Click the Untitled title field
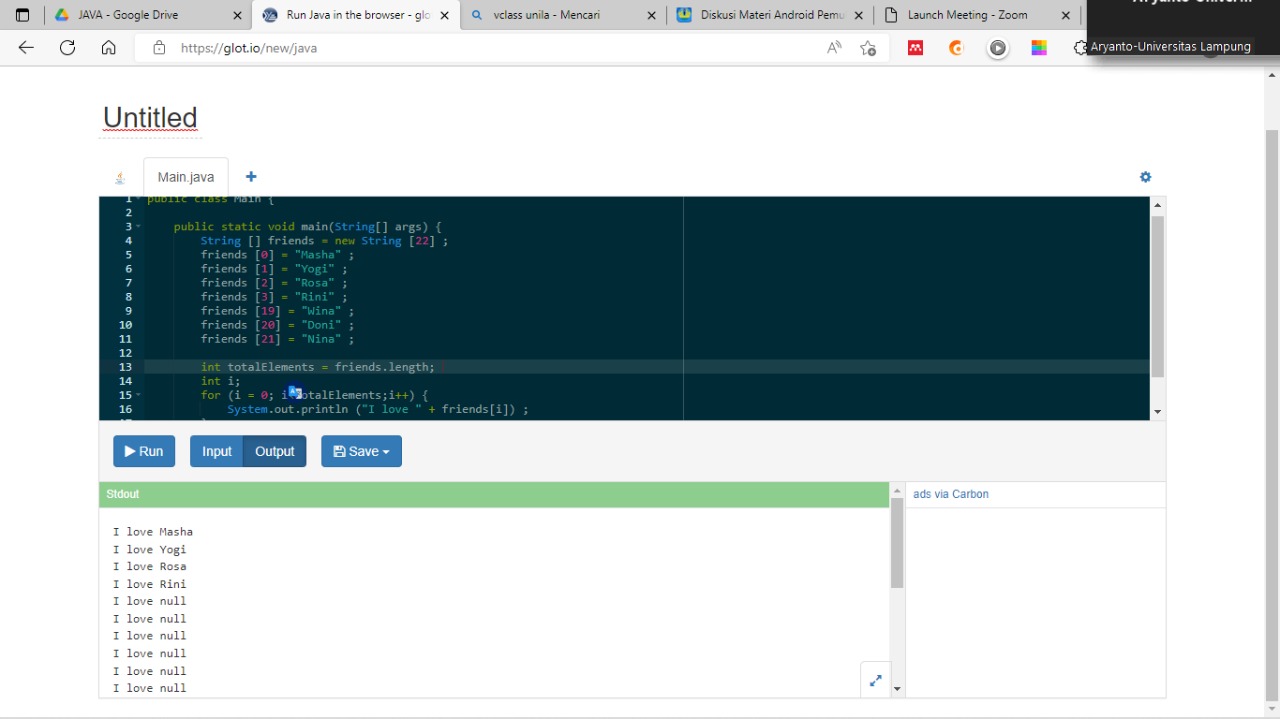This screenshot has width=1280, height=719. [x=150, y=118]
